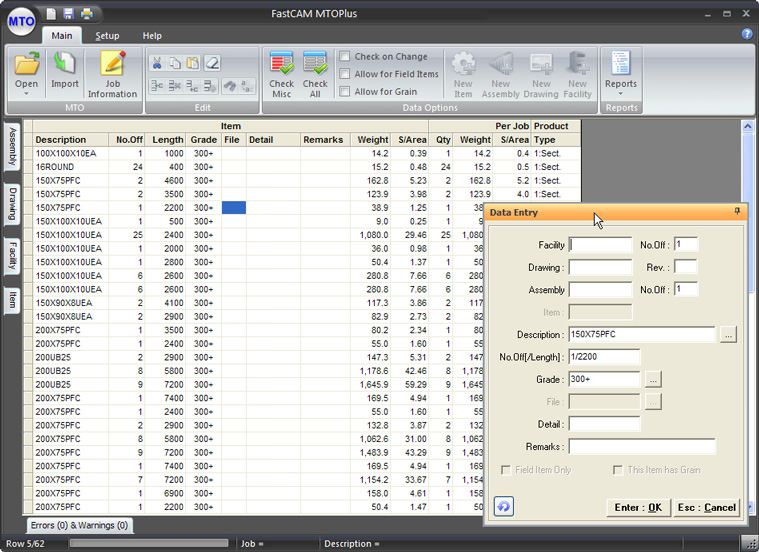This screenshot has width=759, height=552.
Task: Click the Remarks input field
Action: coord(642,446)
